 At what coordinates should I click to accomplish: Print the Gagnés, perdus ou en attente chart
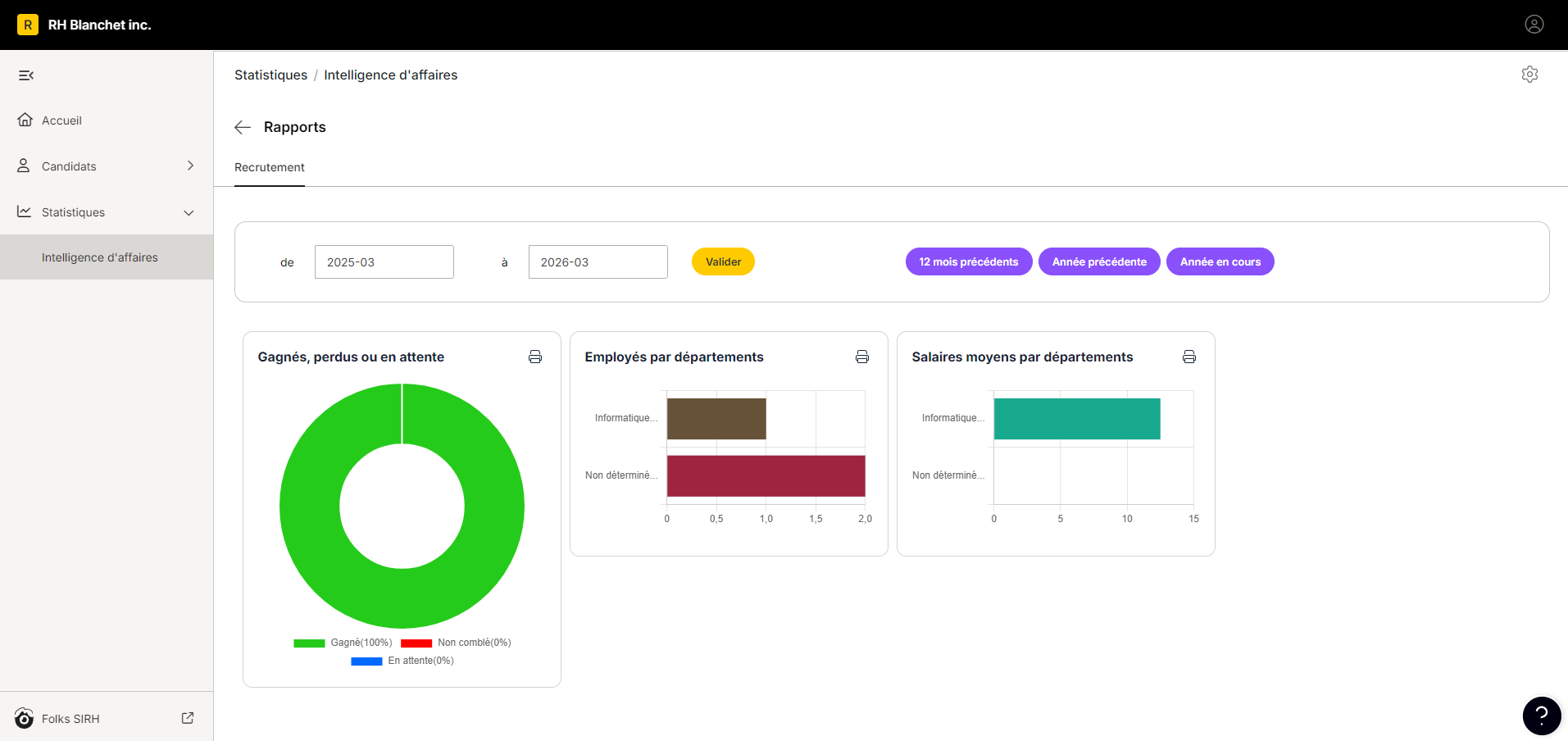point(535,357)
